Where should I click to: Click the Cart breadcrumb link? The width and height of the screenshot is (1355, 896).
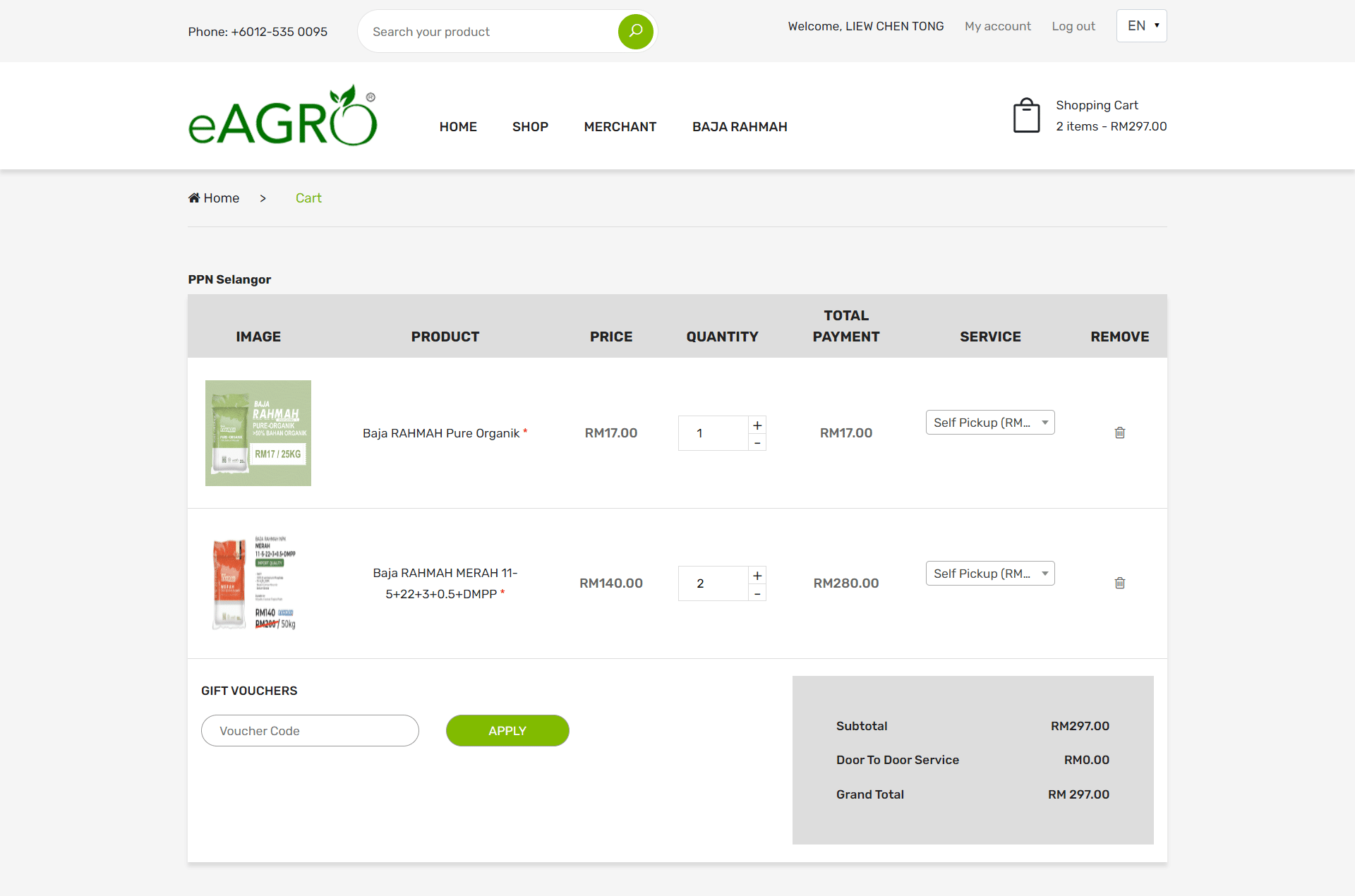[x=308, y=198]
